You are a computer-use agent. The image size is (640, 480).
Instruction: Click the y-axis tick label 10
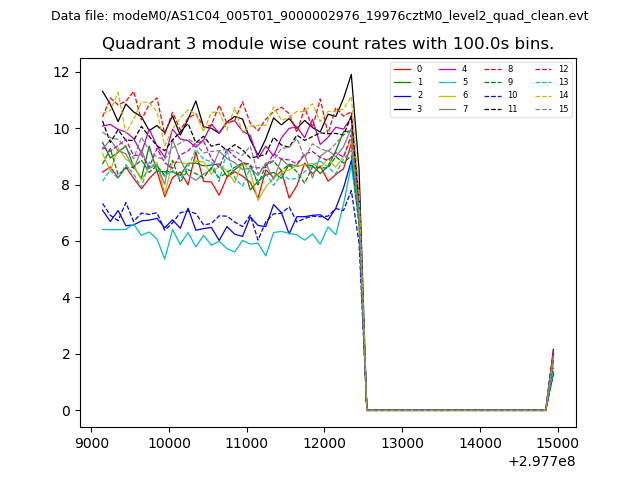(62, 129)
